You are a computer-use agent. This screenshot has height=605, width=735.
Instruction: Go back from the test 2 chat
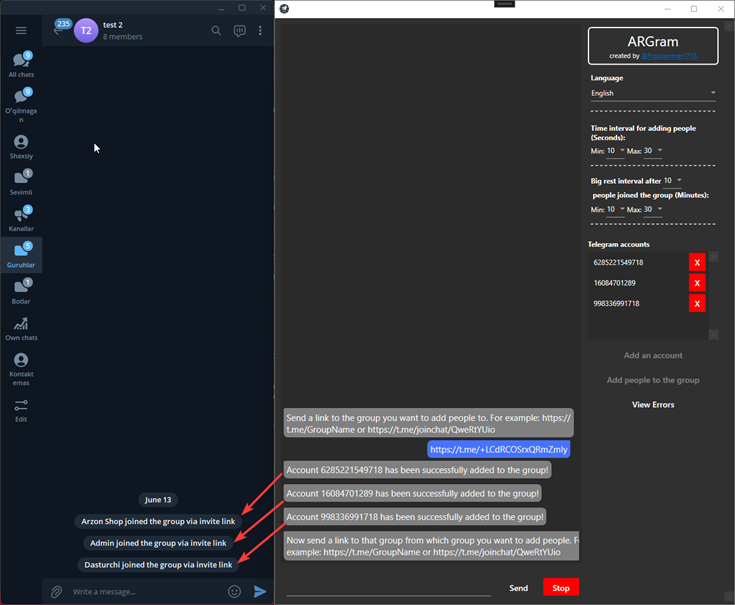pos(58,31)
